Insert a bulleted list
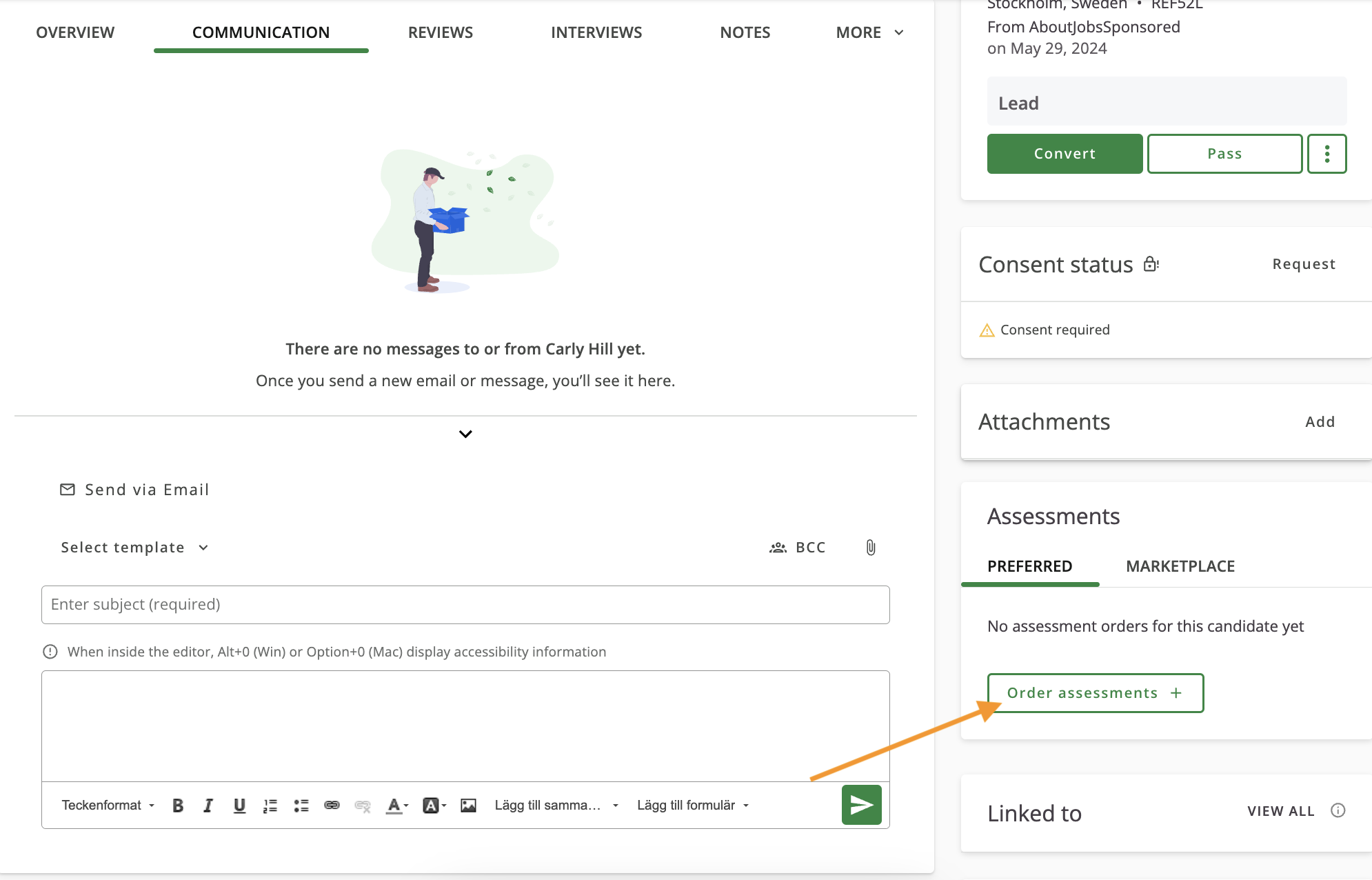1372x880 pixels. [301, 804]
